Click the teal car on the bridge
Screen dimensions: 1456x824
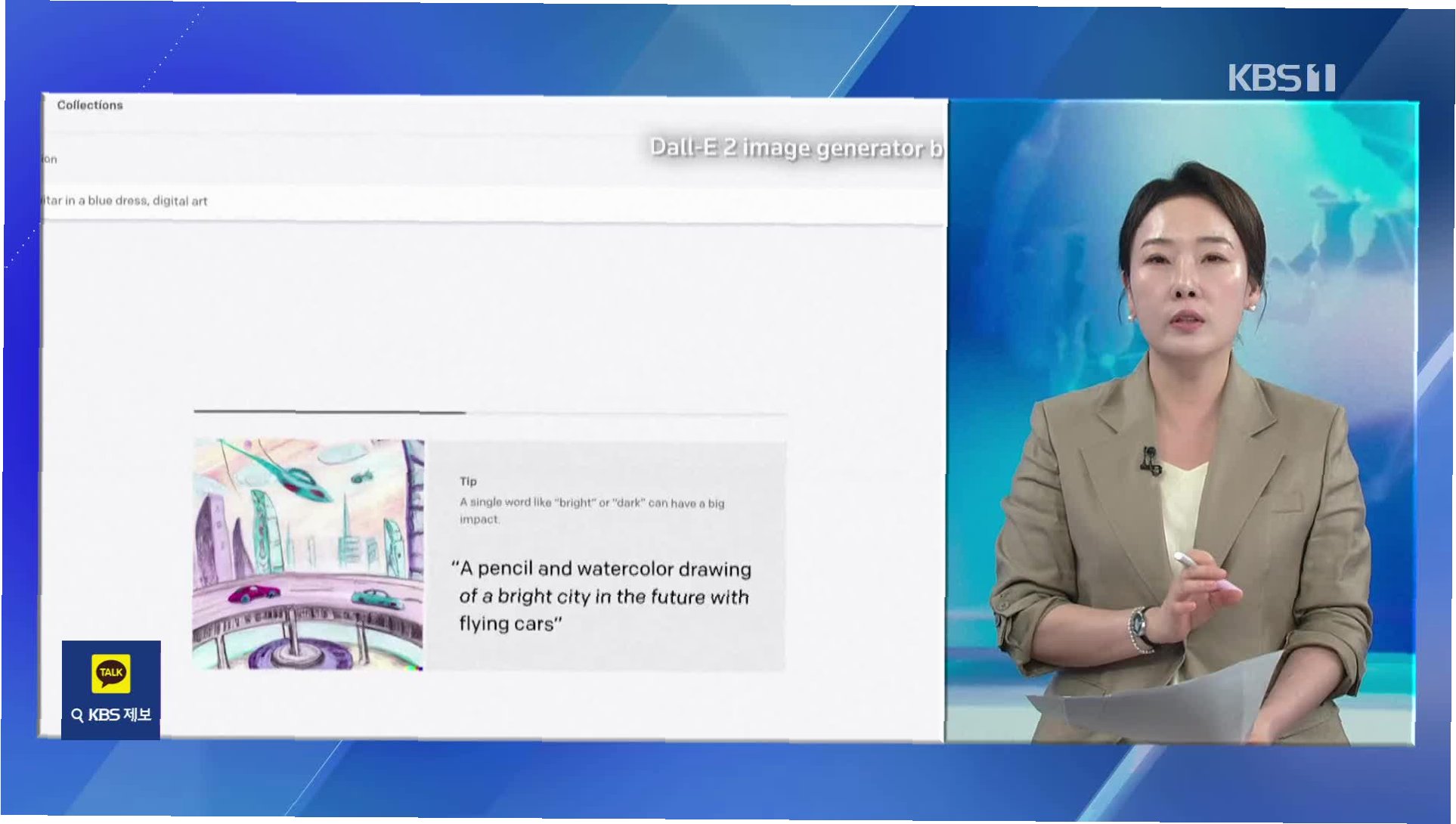[x=378, y=599]
